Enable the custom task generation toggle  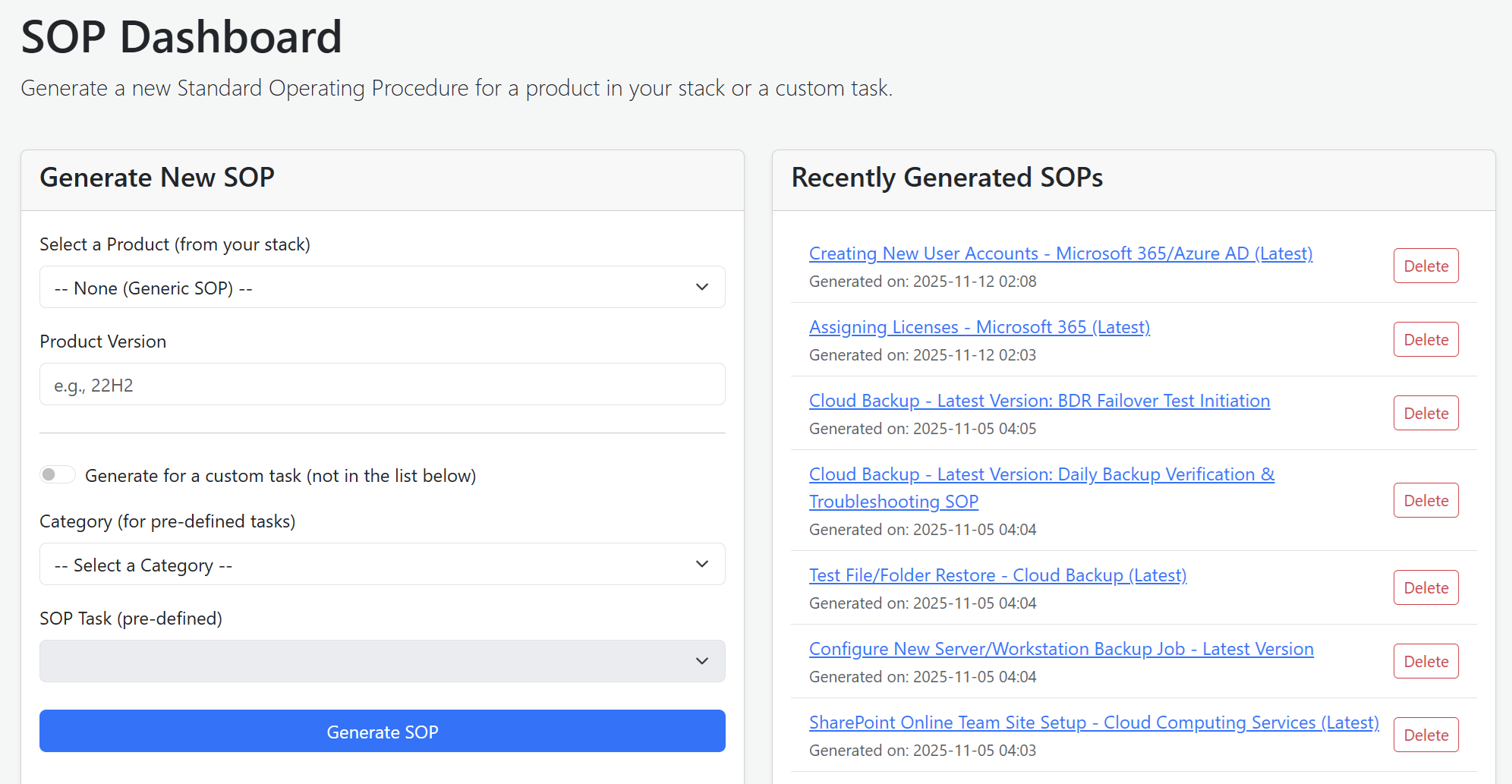[x=57, y=474]
